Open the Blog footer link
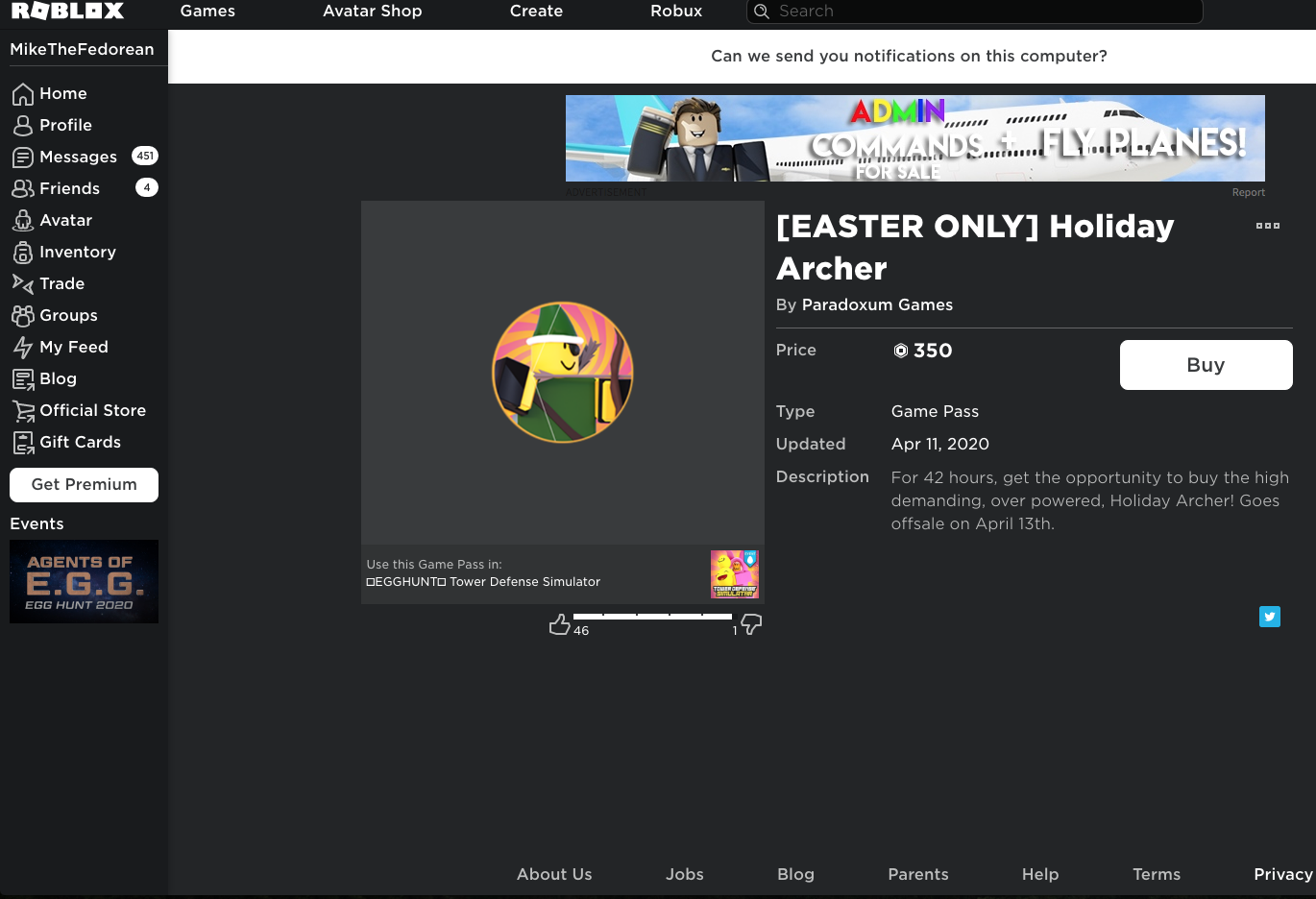The image size is (1316, 899). 795,874
